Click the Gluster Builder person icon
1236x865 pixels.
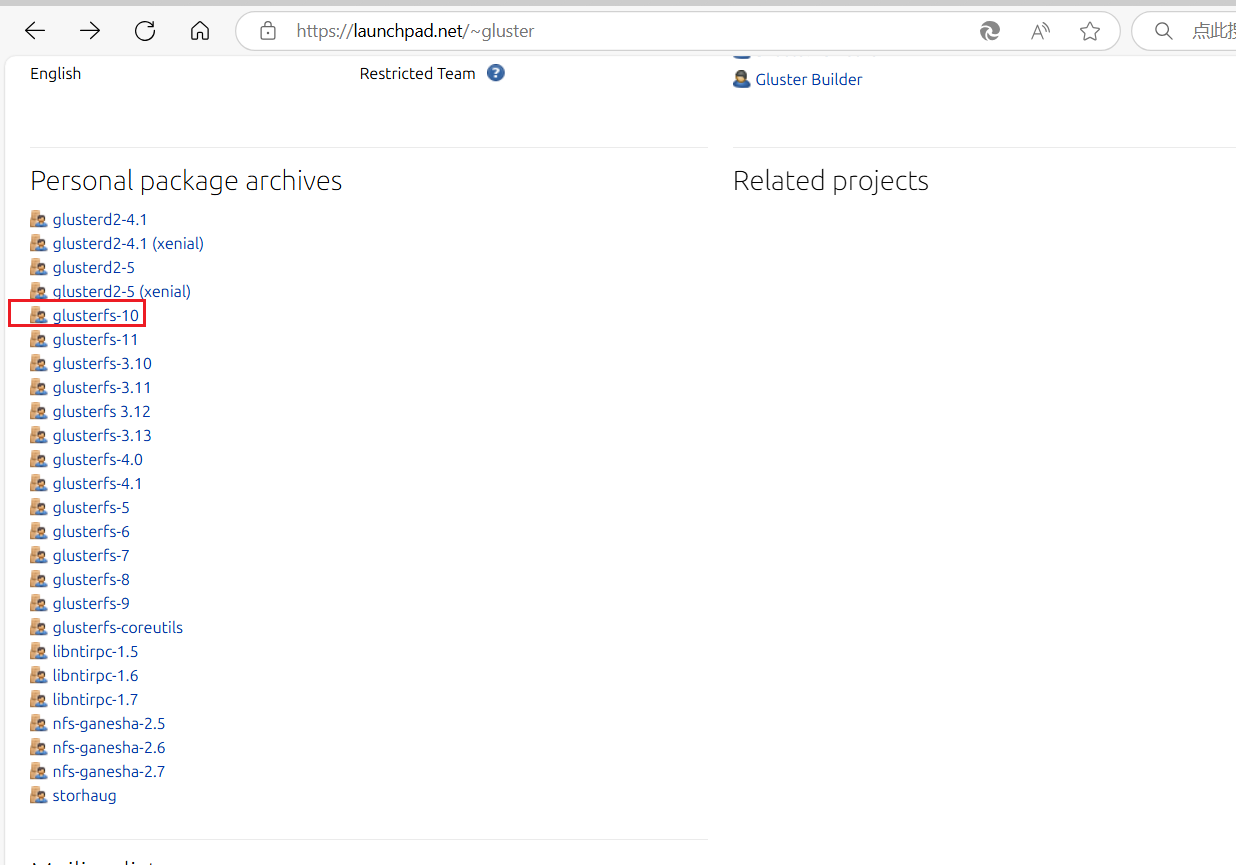742,79
